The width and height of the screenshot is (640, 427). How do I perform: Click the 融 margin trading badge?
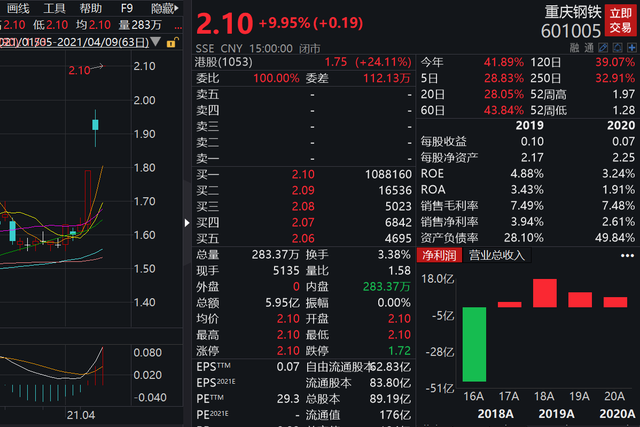(x=575, y=47)
